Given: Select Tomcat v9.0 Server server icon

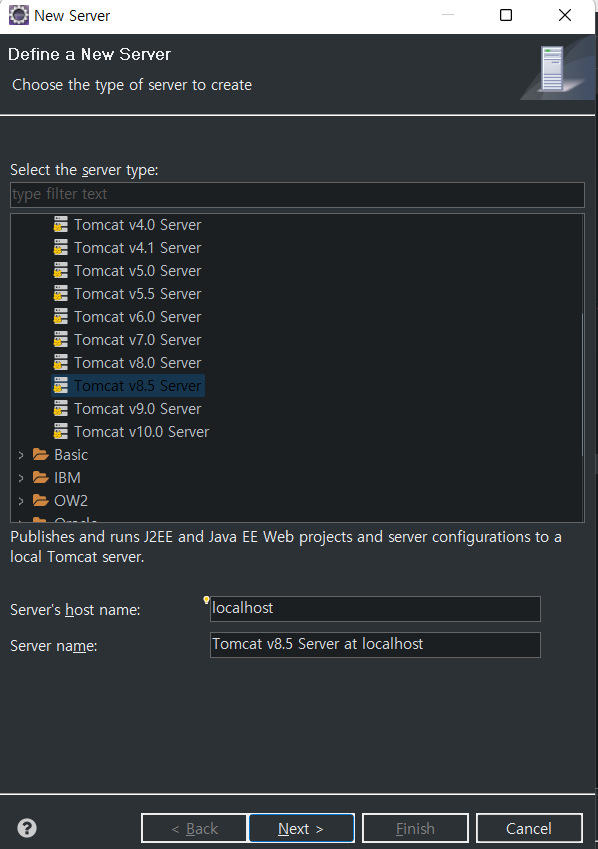Looking at the screenshot, I should pyautogui.click(x=61, y=409).
